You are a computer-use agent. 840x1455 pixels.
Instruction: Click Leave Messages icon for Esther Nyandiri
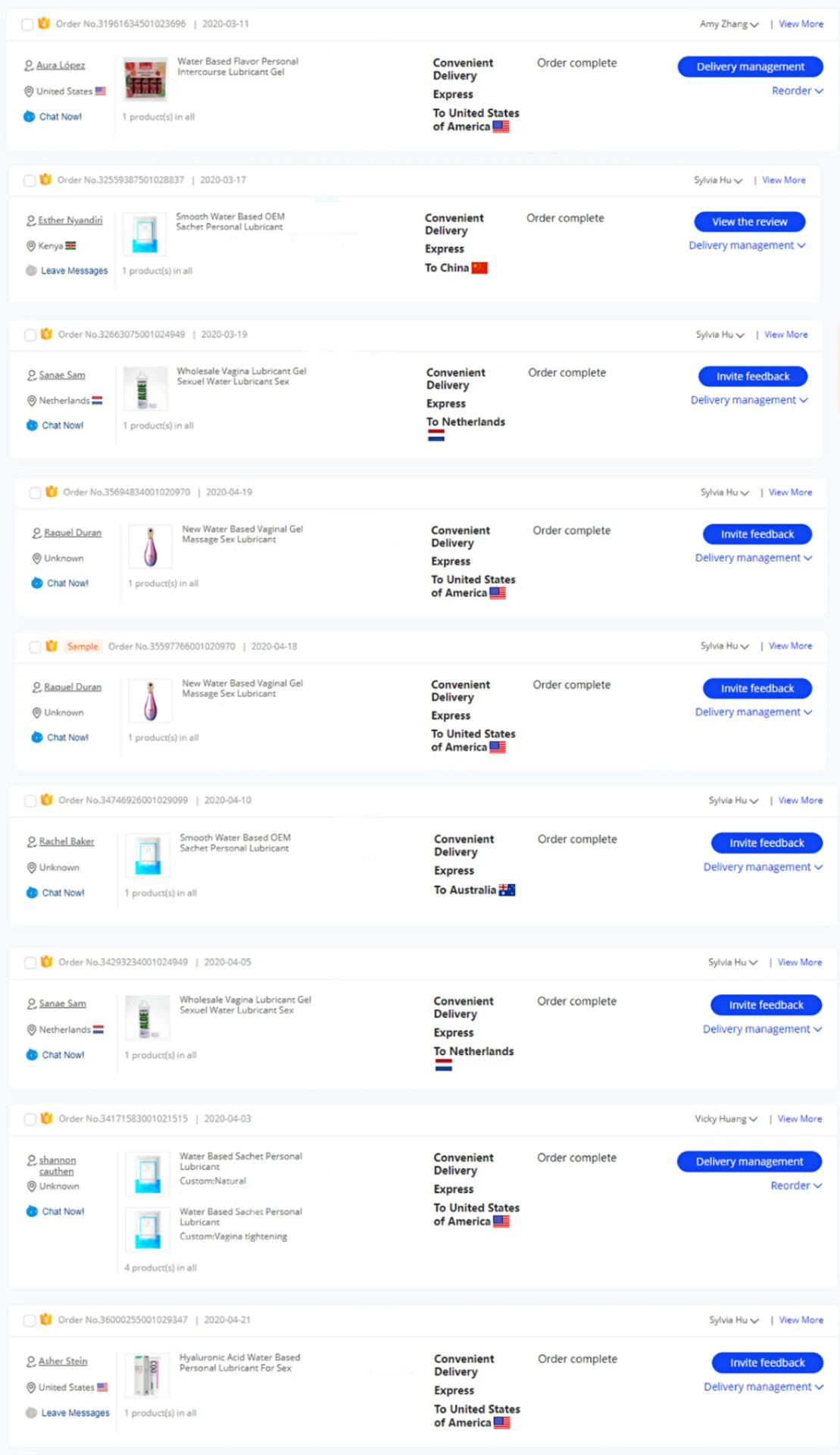pyautogui.click(x=31, y=271)
